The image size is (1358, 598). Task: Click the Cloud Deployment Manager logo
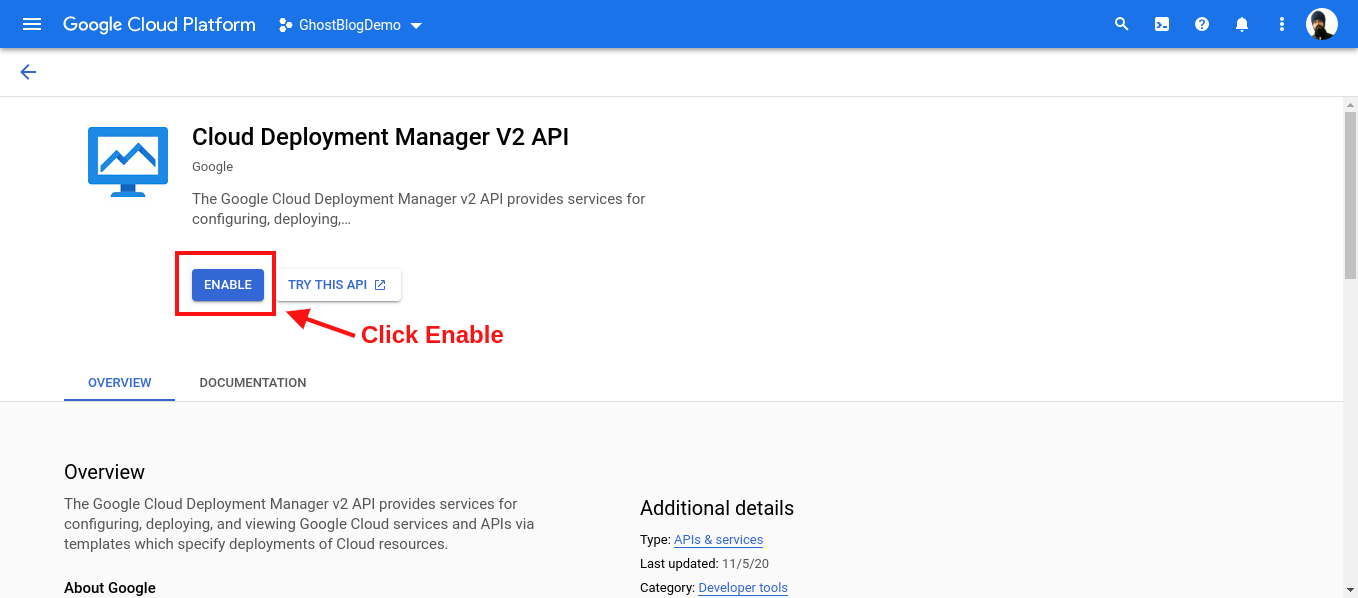coord(128,162)
